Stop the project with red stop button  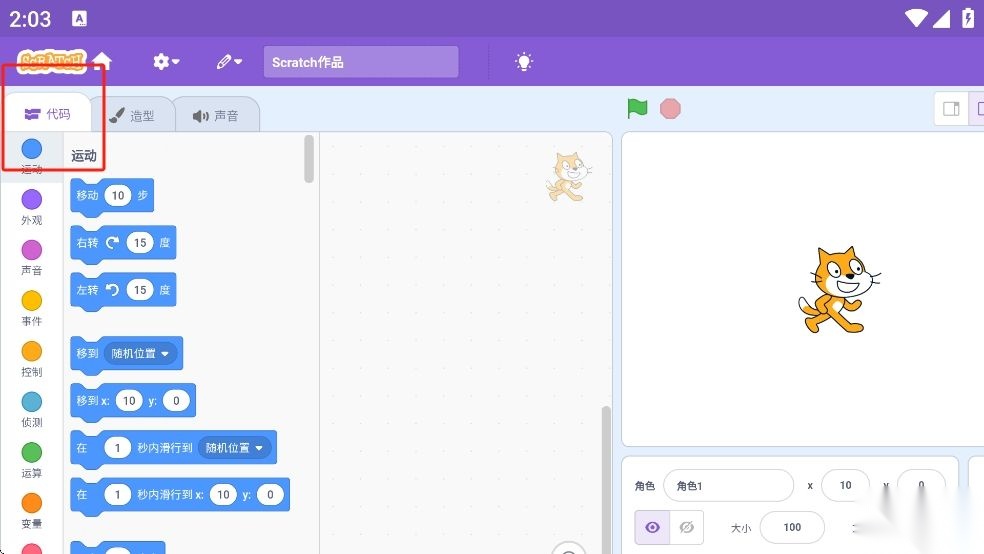670,109
